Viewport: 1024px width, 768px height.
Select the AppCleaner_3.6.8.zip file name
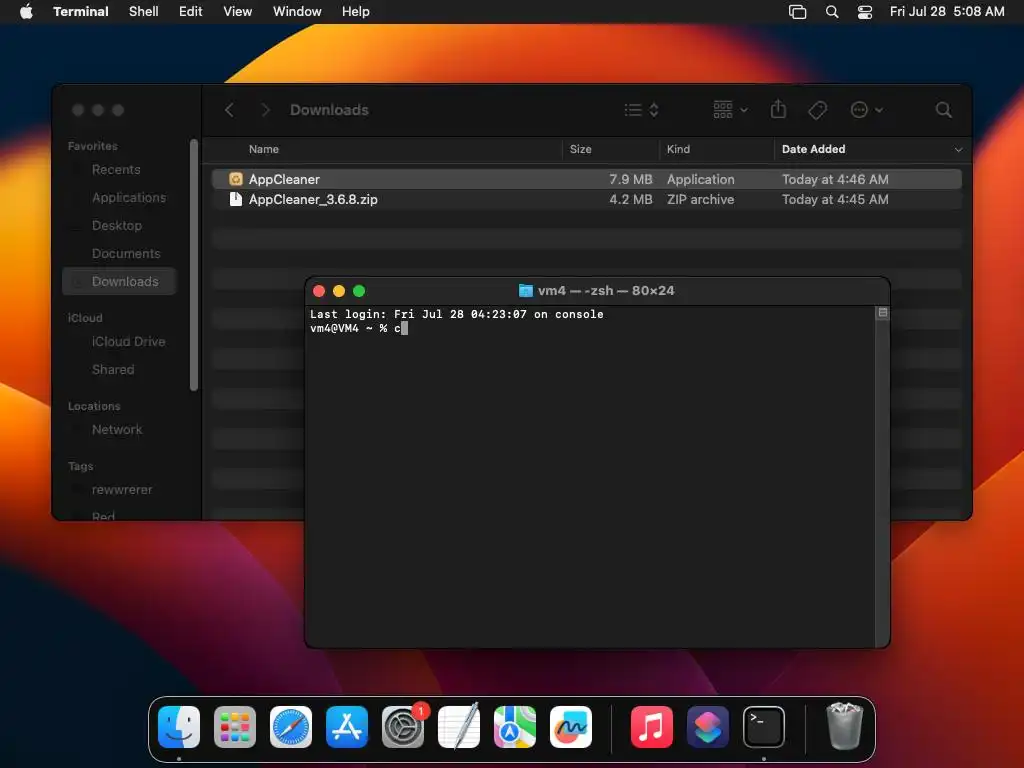(313, 199)
